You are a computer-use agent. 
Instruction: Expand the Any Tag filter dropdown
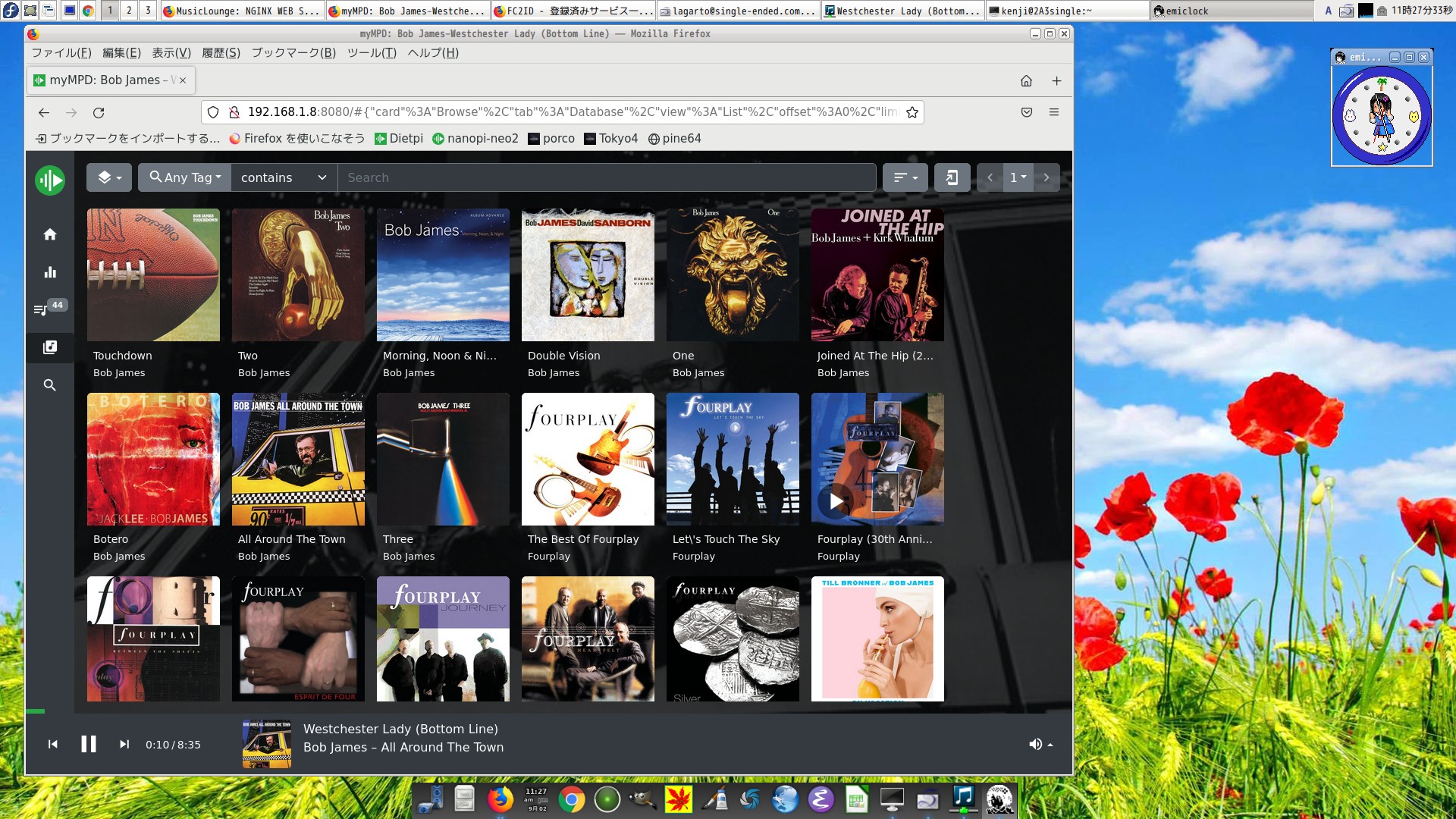pyautogui.click(x=185, y=177)
